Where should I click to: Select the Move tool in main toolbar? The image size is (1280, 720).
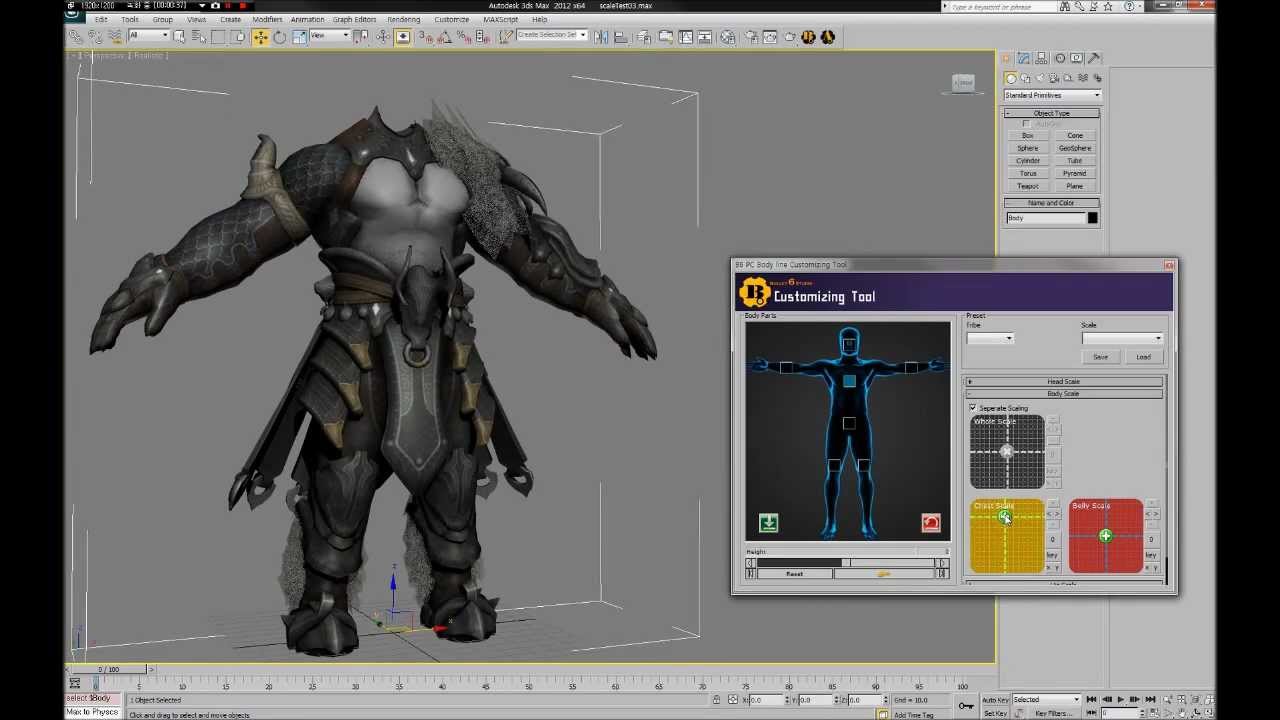[260, 37]
